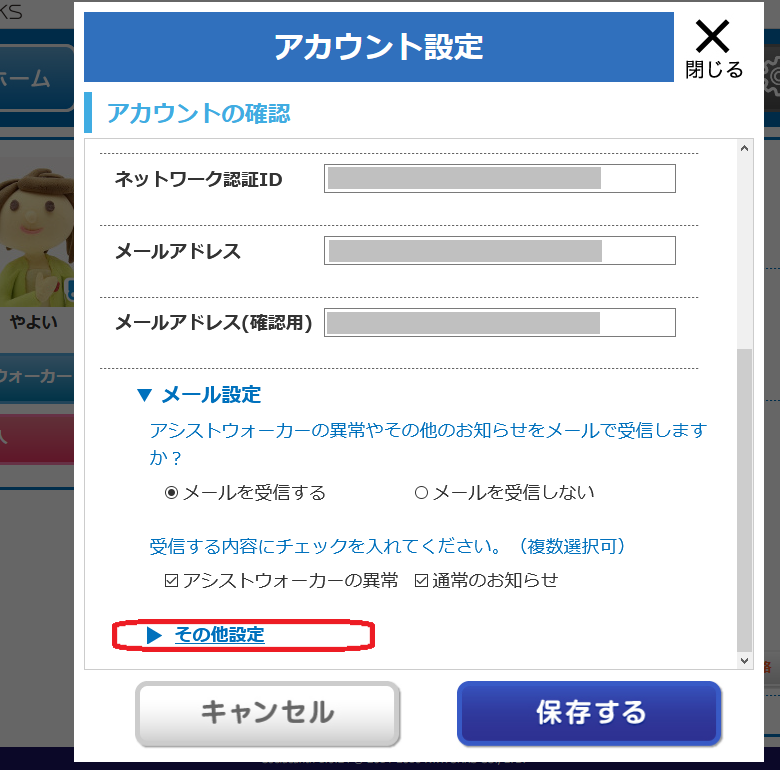
Task: Open the ホーム tab in background
Action: (x=36, y=78)
